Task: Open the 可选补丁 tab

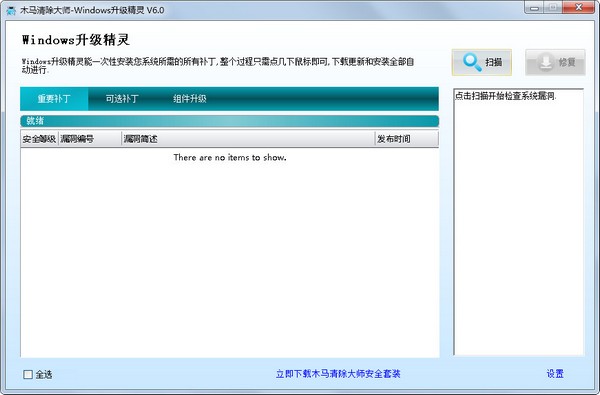Action: pos(122,99)
